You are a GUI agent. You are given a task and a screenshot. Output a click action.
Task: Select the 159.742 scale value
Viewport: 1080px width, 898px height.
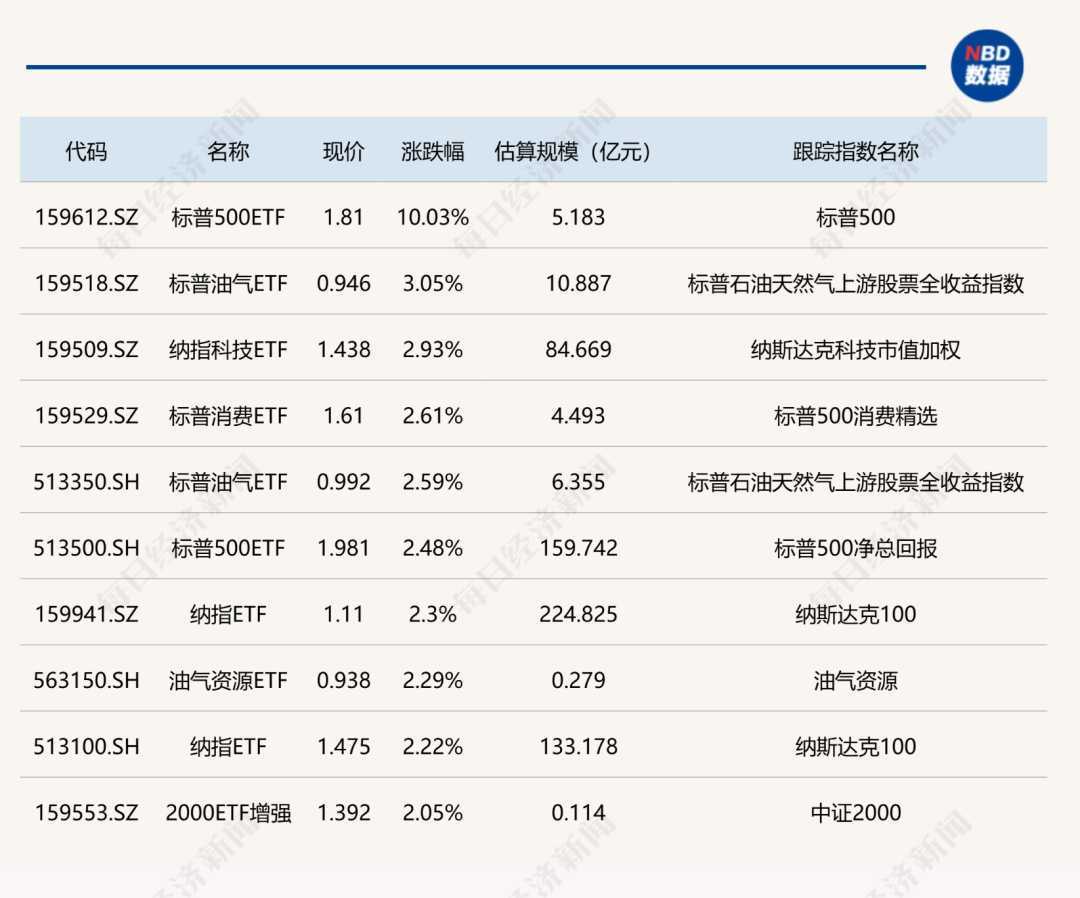tap(578, 548)
